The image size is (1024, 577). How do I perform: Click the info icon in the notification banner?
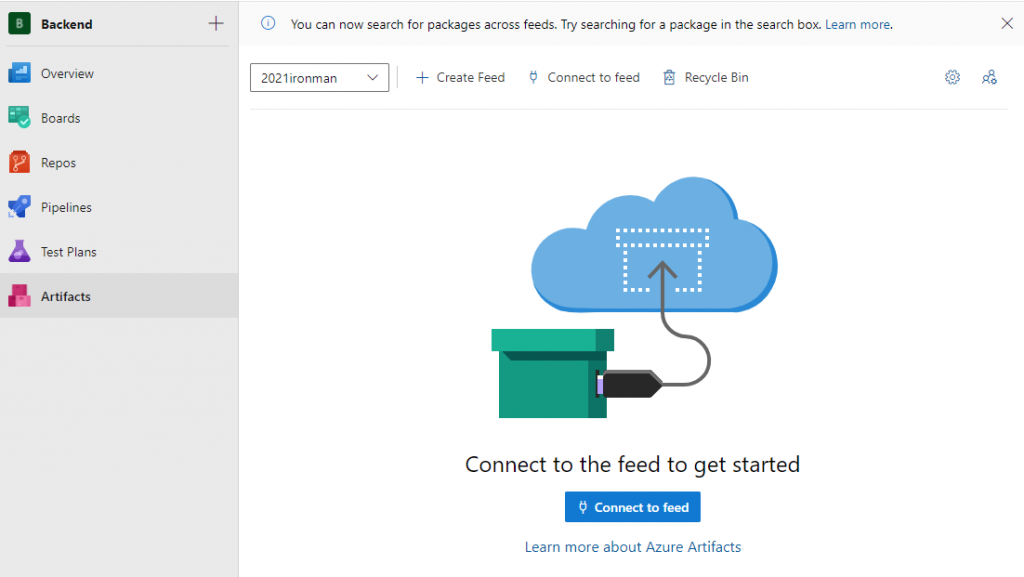pos(268,23)
